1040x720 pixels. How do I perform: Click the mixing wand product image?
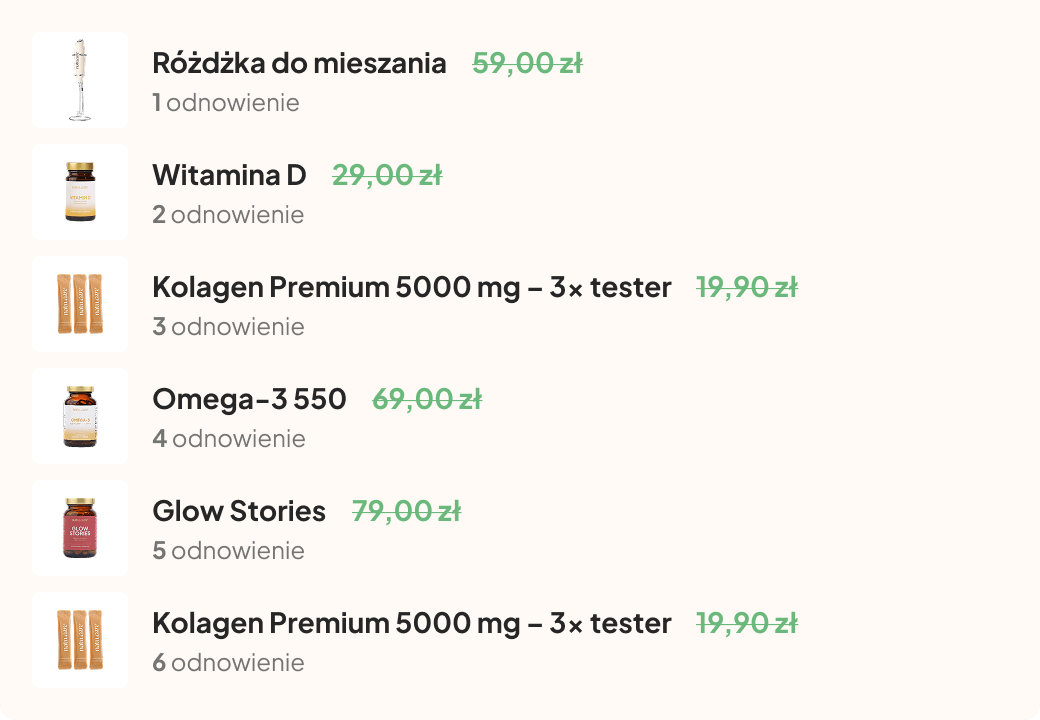point(80,80)
